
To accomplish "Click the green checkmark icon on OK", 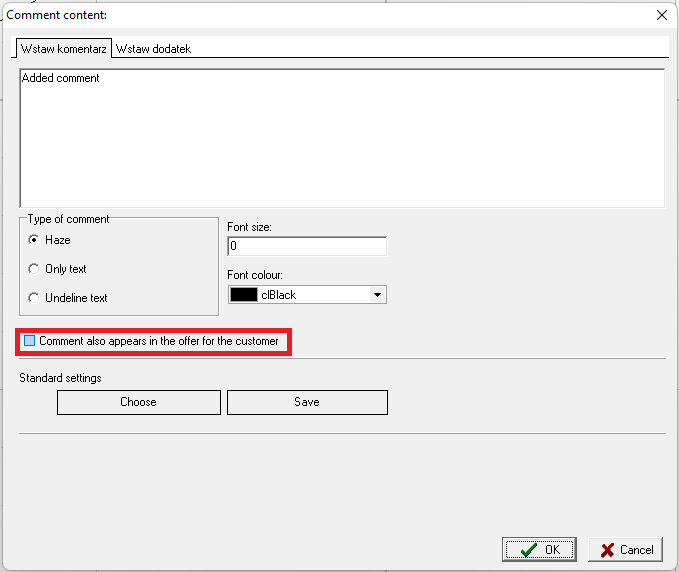I will 528,550.
